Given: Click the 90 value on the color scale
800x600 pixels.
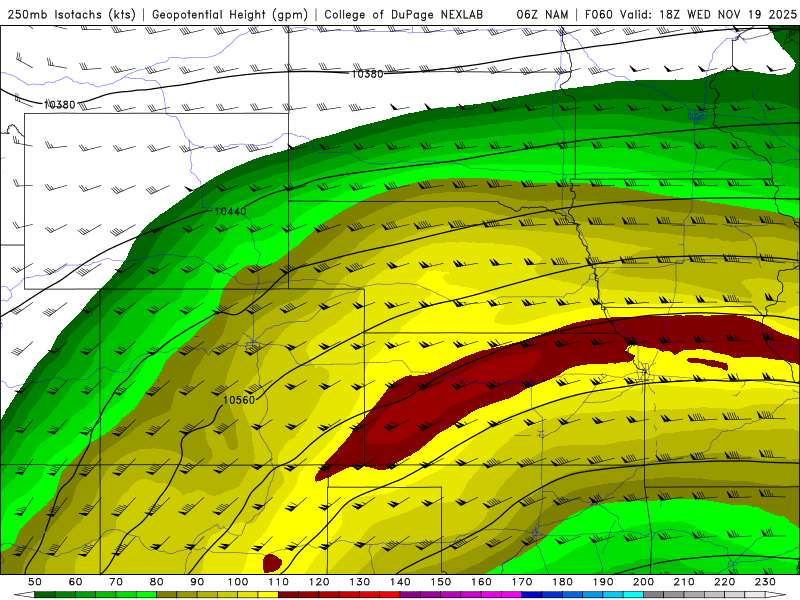Looking at the screenshot, I should click(197, 582).
